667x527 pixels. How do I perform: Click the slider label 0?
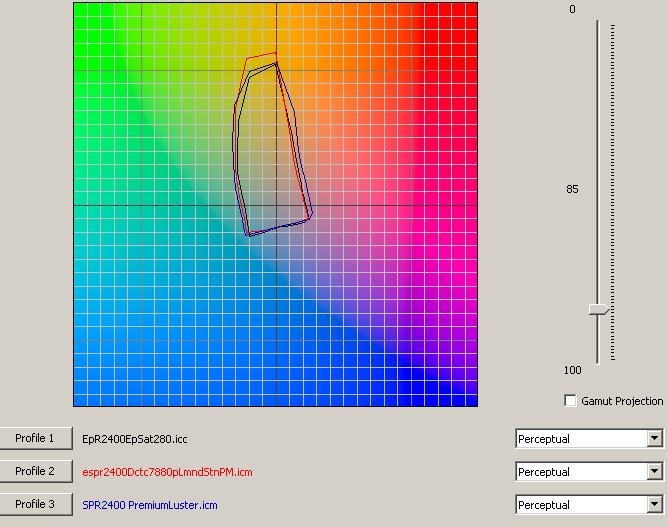pyautogui.click(x=572, y=9)
